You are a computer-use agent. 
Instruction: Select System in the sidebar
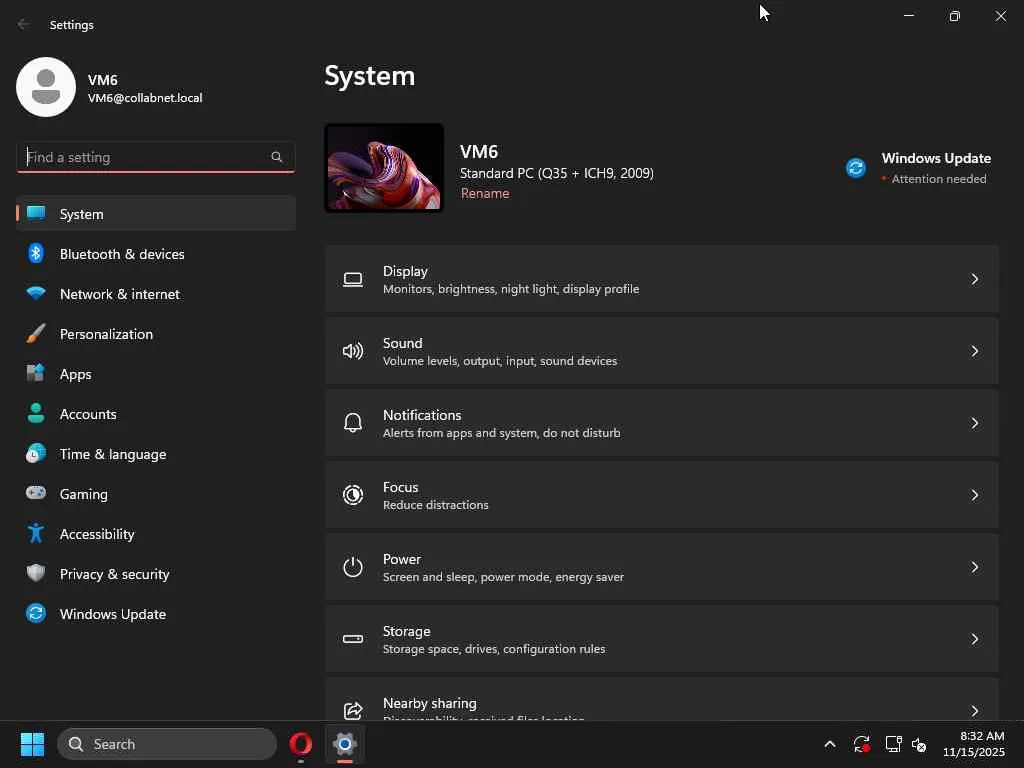click(x=156, y=214)
